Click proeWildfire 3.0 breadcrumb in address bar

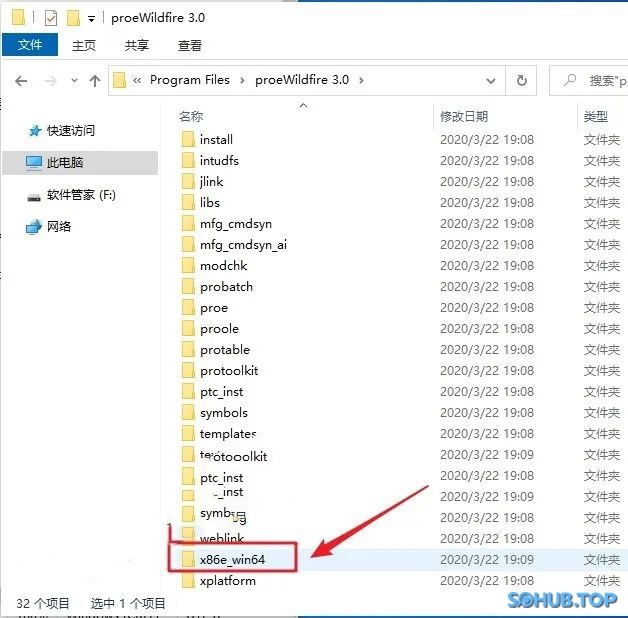(x=302, y=80)
